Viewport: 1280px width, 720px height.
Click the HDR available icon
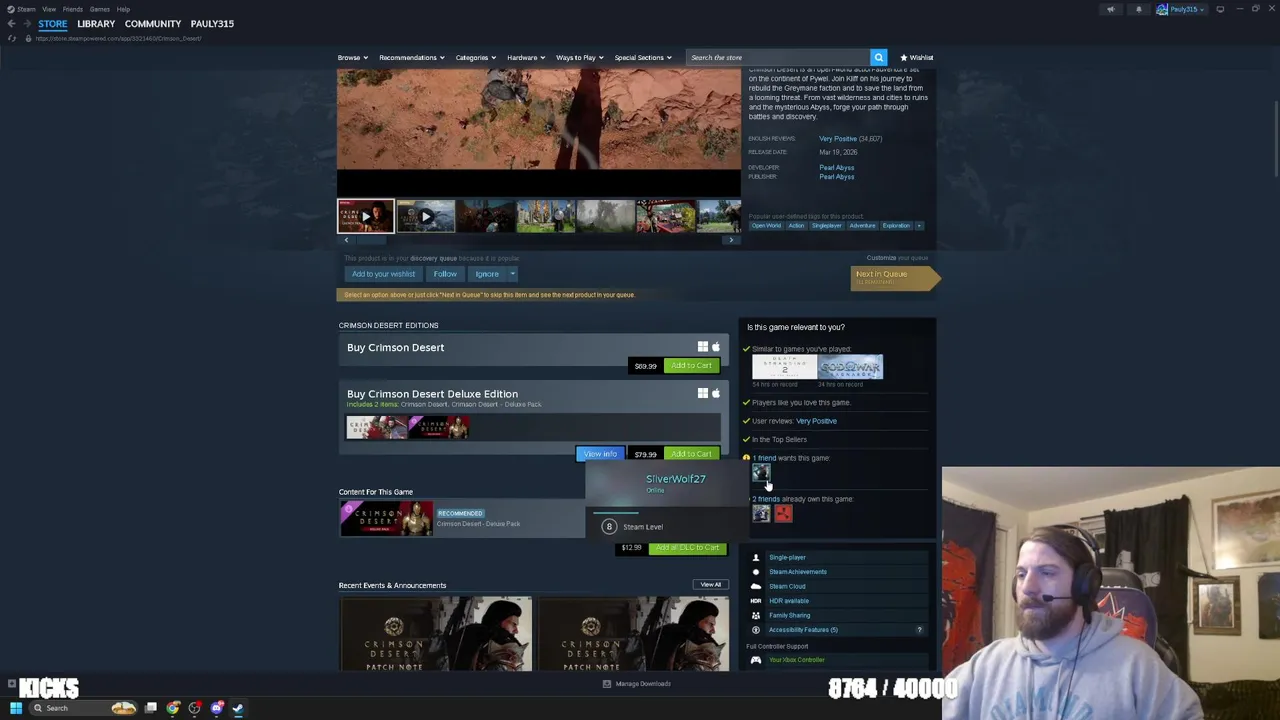tap(756, 601)
